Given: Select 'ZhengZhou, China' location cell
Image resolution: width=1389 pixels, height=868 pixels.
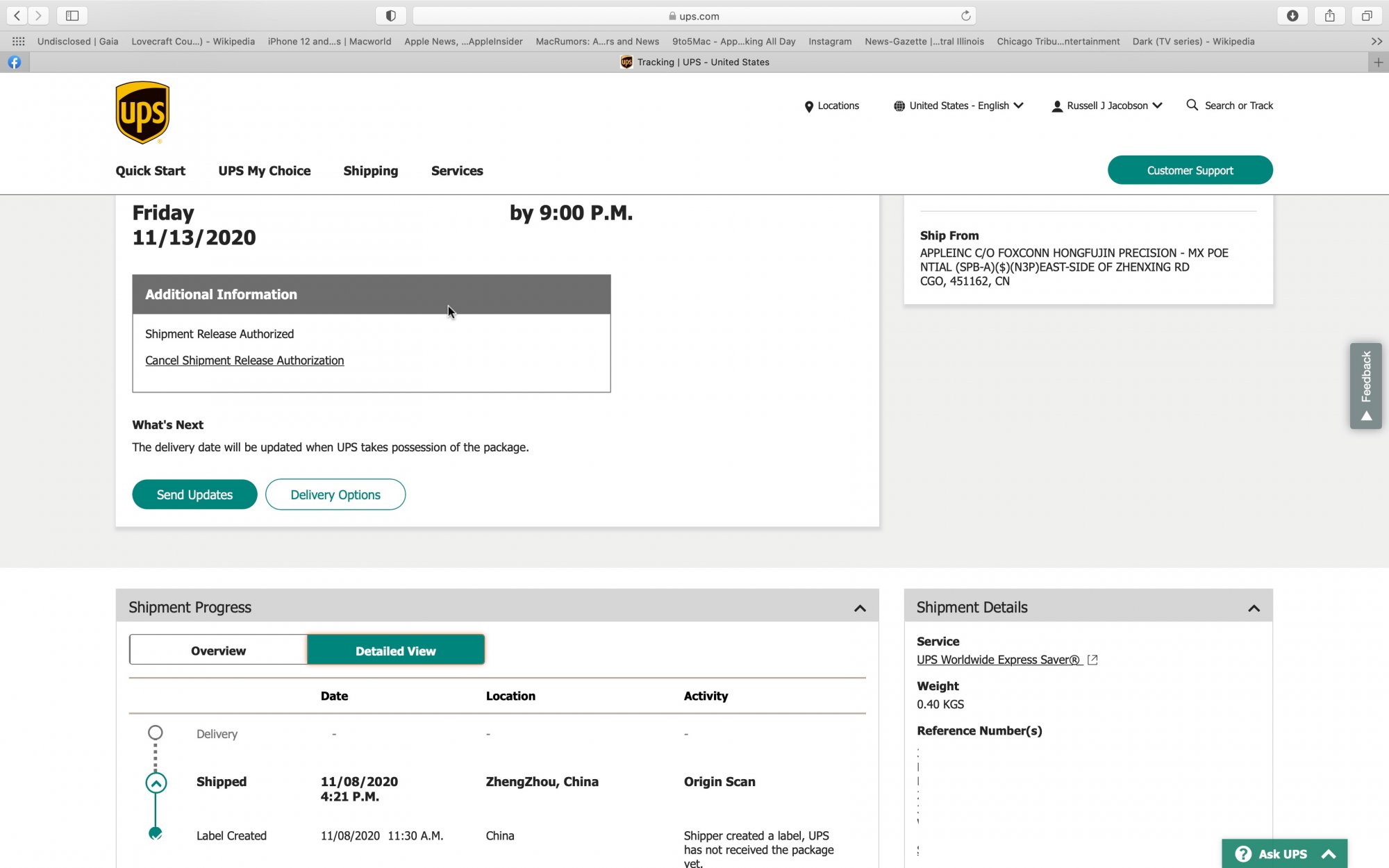Looking at the screenshot, I should [542, 782].
